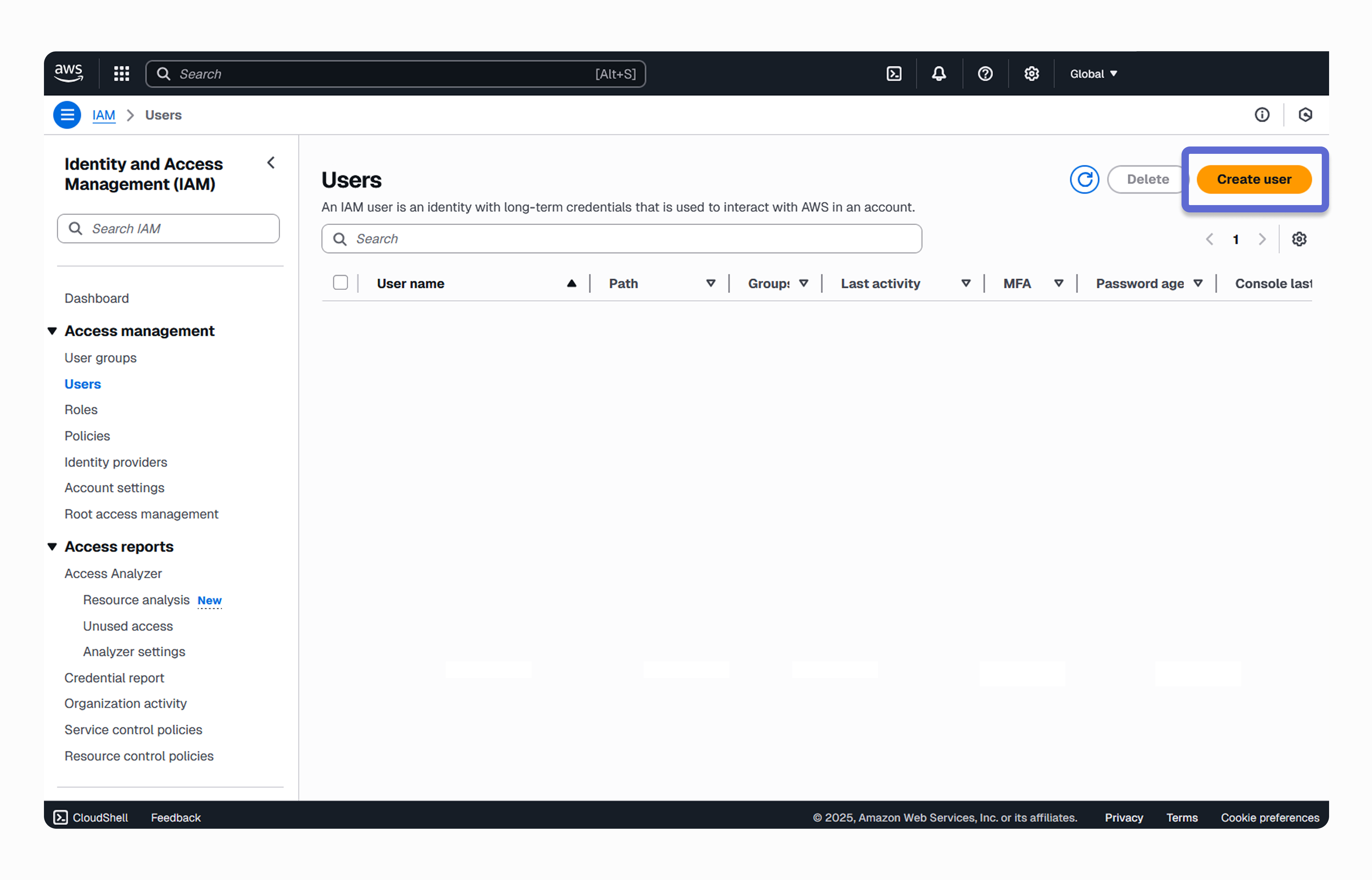Sort ascending by User name arrow
The height and width of the screenshot is (880, 1372).
coord(571,284)
